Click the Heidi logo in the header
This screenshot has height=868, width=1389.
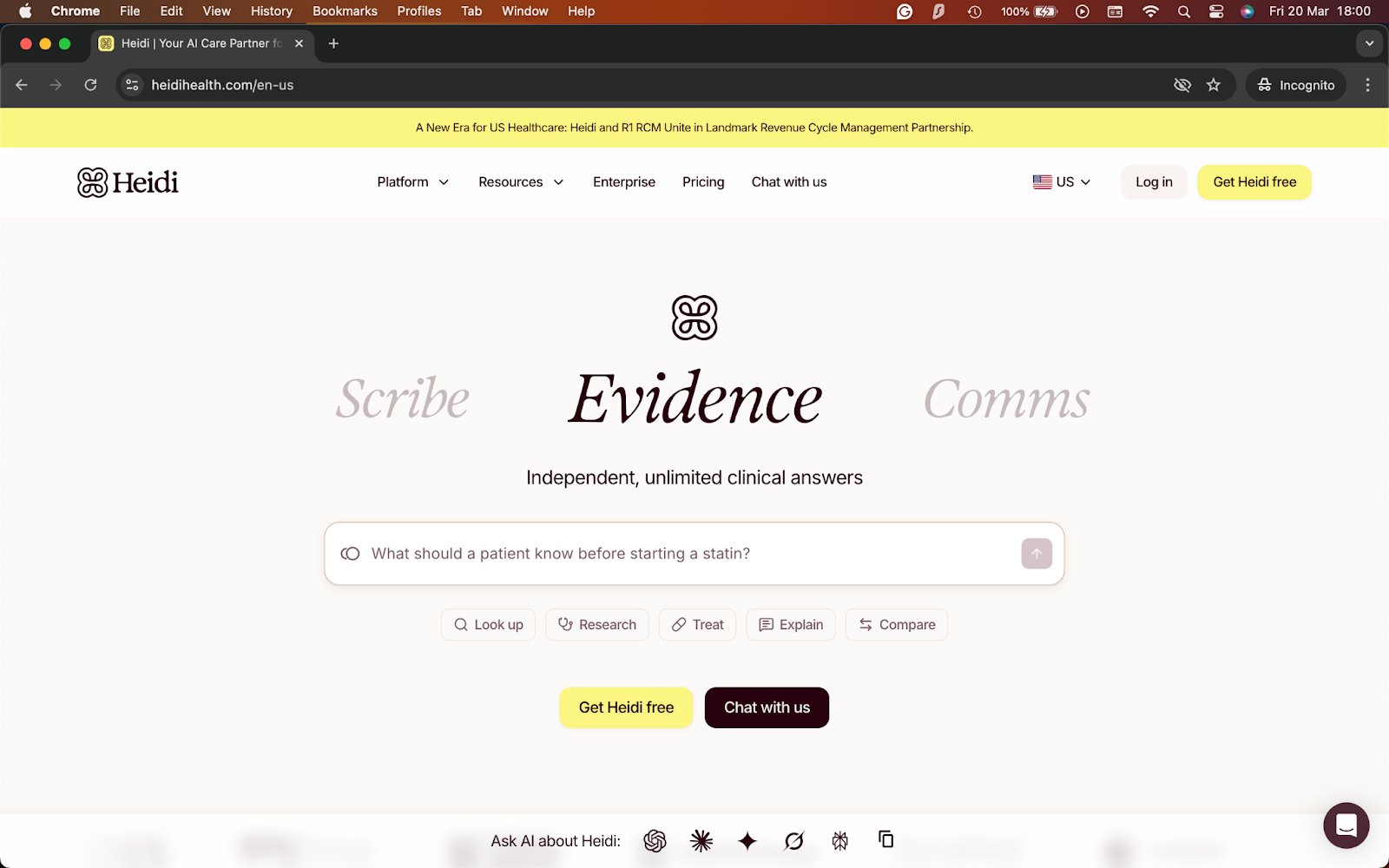pos(128,182)
